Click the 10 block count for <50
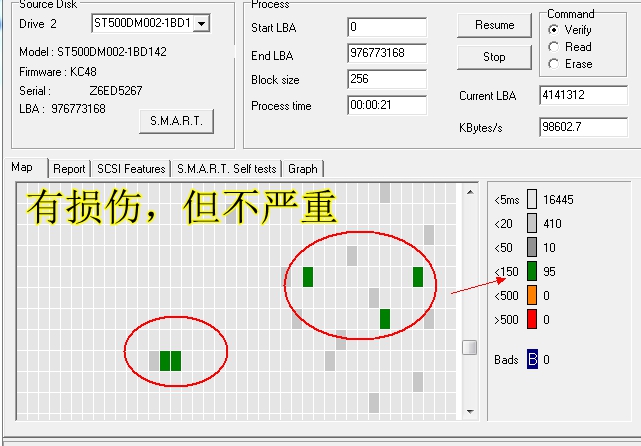Screen dimensions: 641x446 [x=549, y=247]
